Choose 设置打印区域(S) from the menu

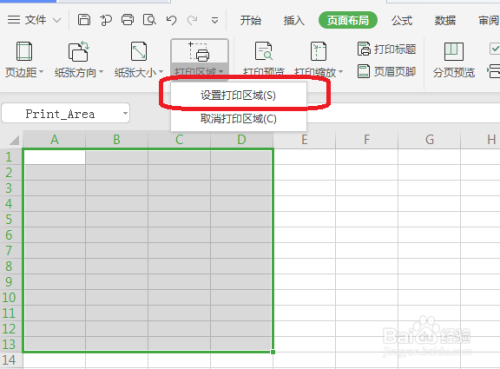pos(238,95)
